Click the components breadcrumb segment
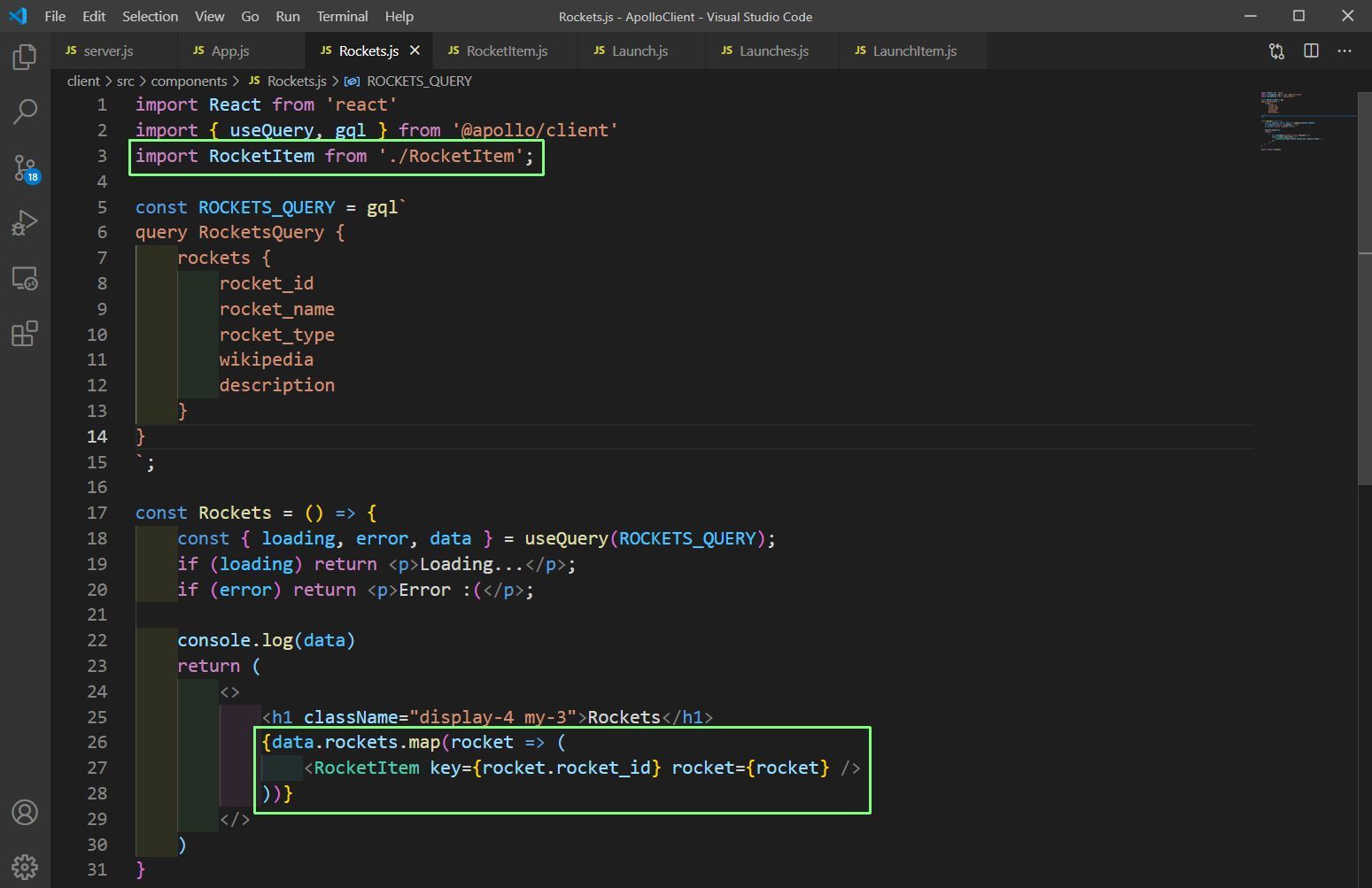 189,81
